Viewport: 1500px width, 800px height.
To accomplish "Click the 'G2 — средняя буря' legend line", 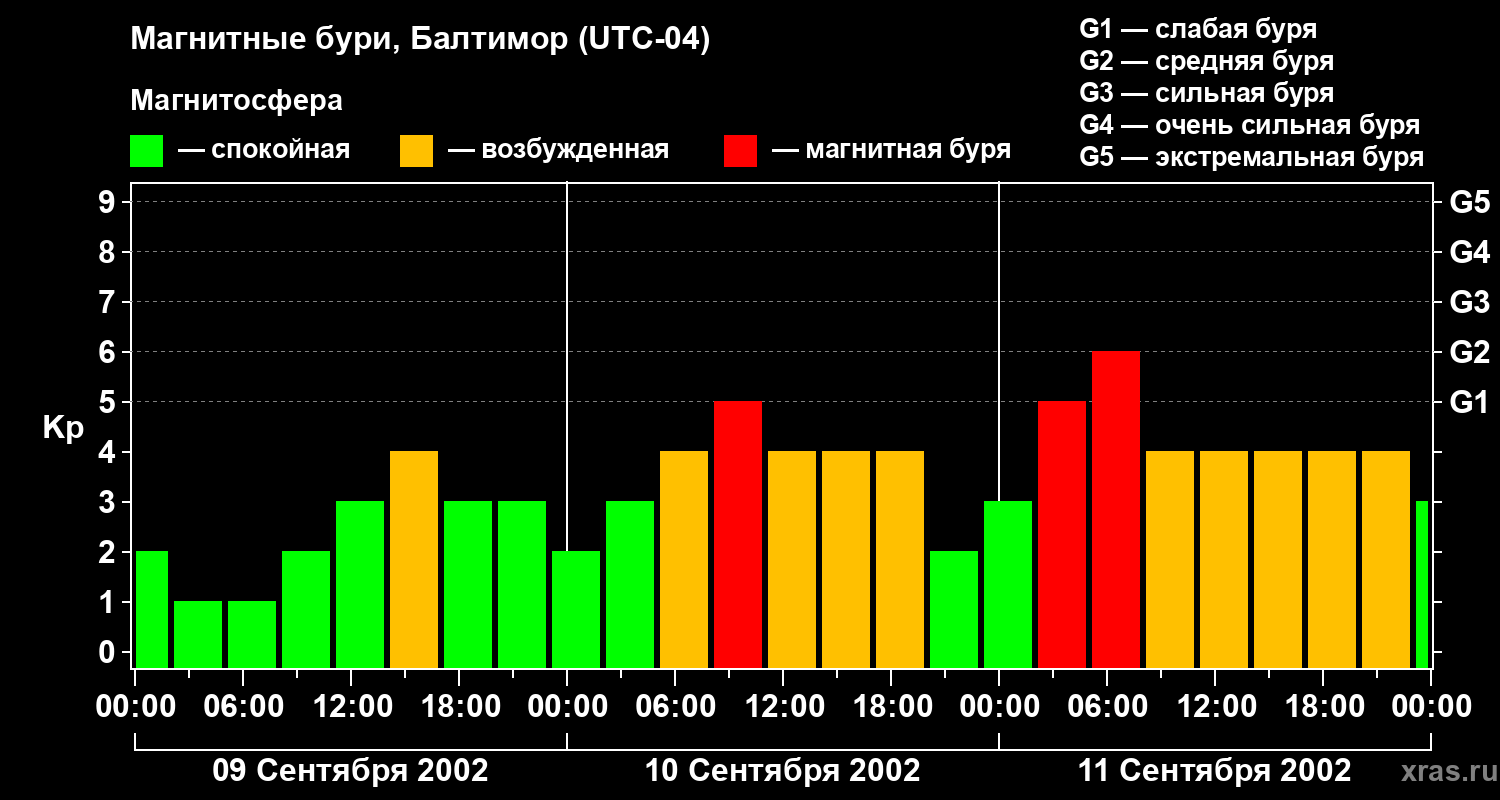I will pos(1206,61).
